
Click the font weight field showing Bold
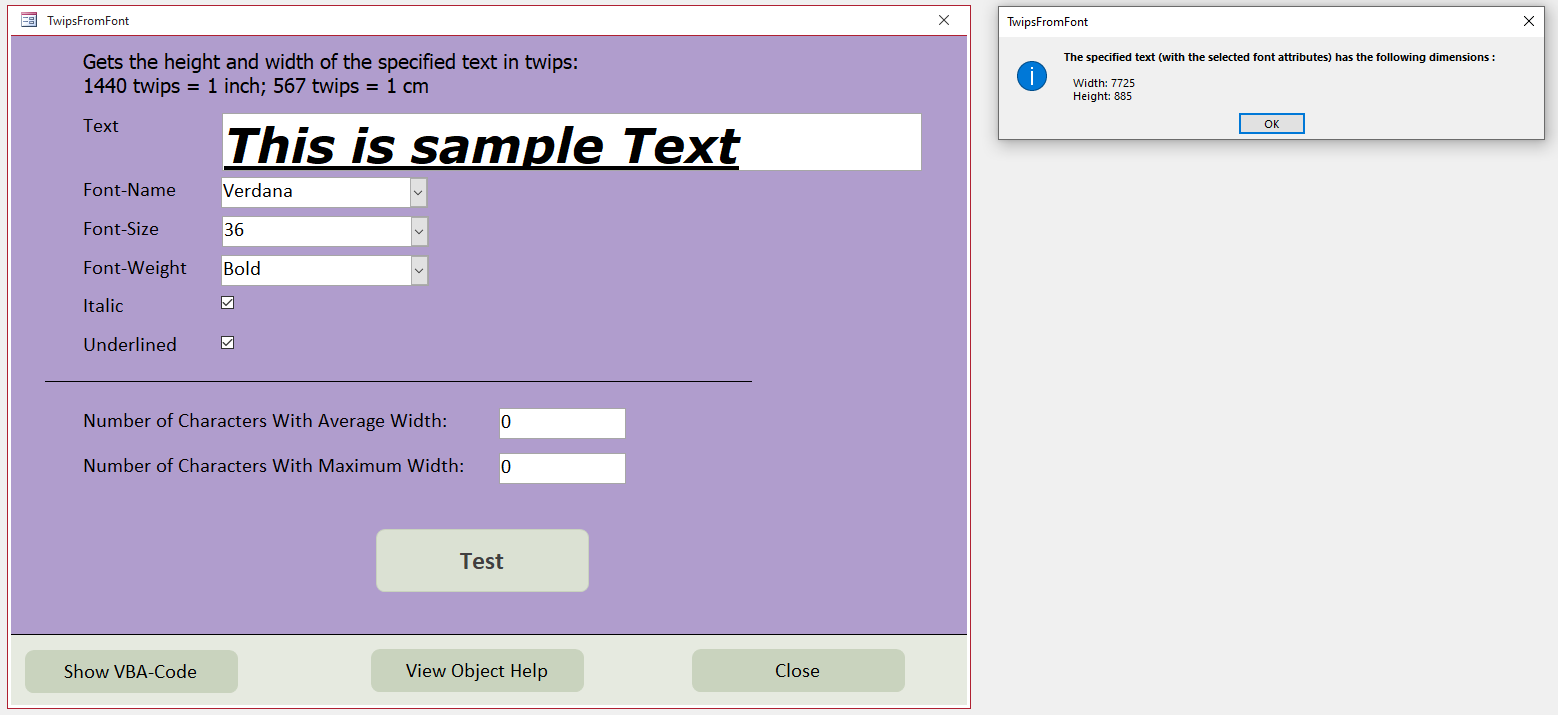[315, 270]
